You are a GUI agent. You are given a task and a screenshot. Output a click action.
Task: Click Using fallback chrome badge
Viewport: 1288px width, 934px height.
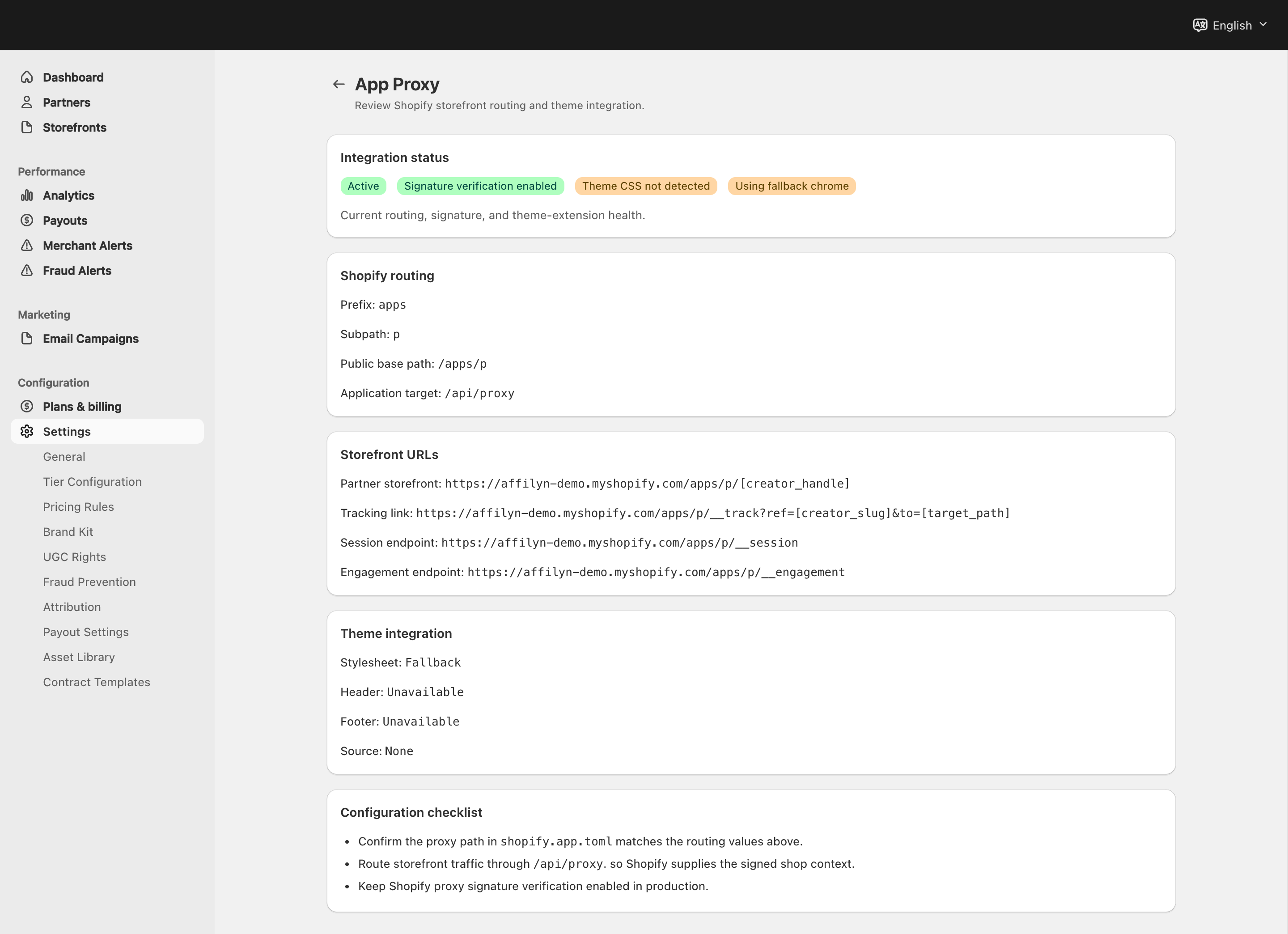(x=792, y=186)
